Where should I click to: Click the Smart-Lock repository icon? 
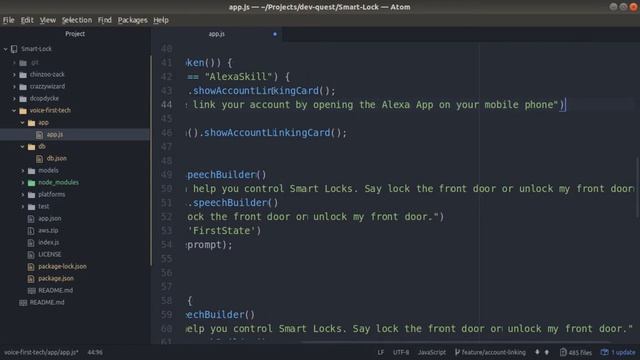pyautogui.click(x=14, y=49)
